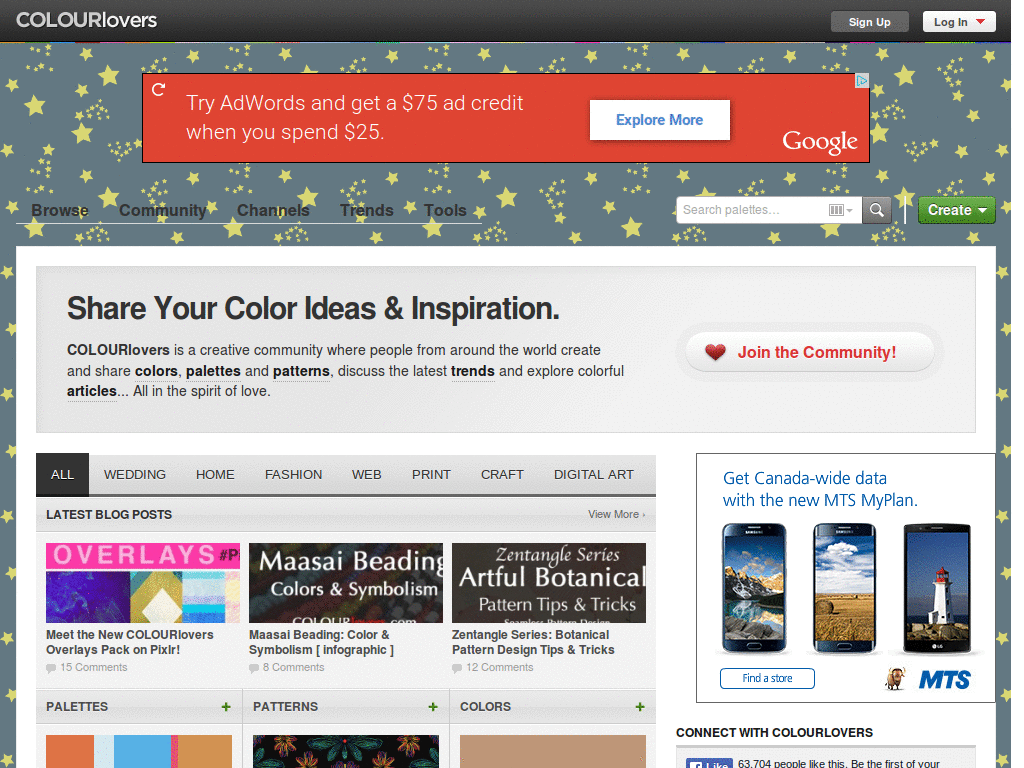1024x768 pixels.
Task: Click the MTS logo in the ad
Action: point(944,680)
